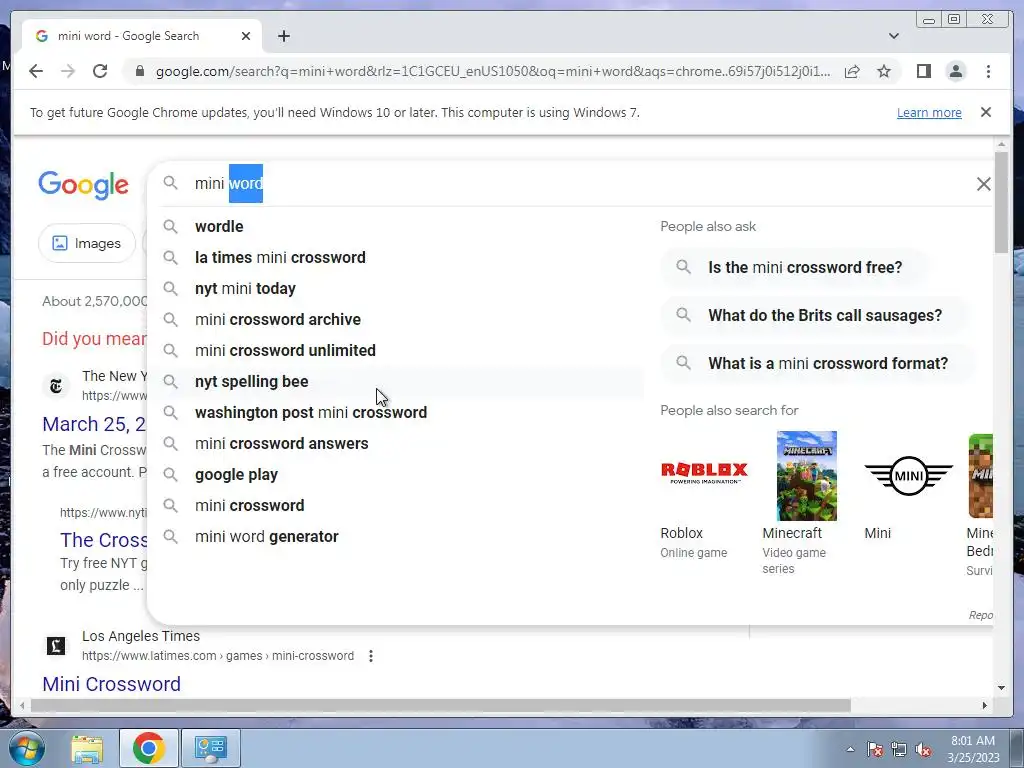
Task: Open Los Angeles Times result options menu
Action: [371, 656]
